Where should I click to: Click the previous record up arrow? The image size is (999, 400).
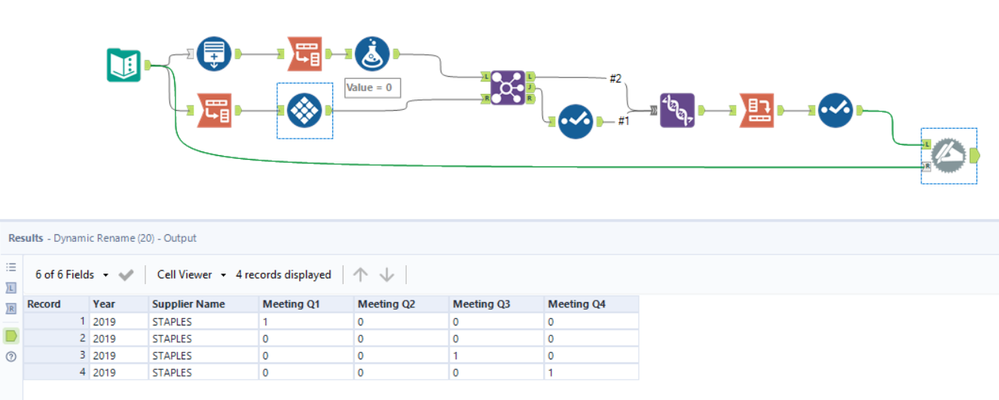(x=361, y=274)
